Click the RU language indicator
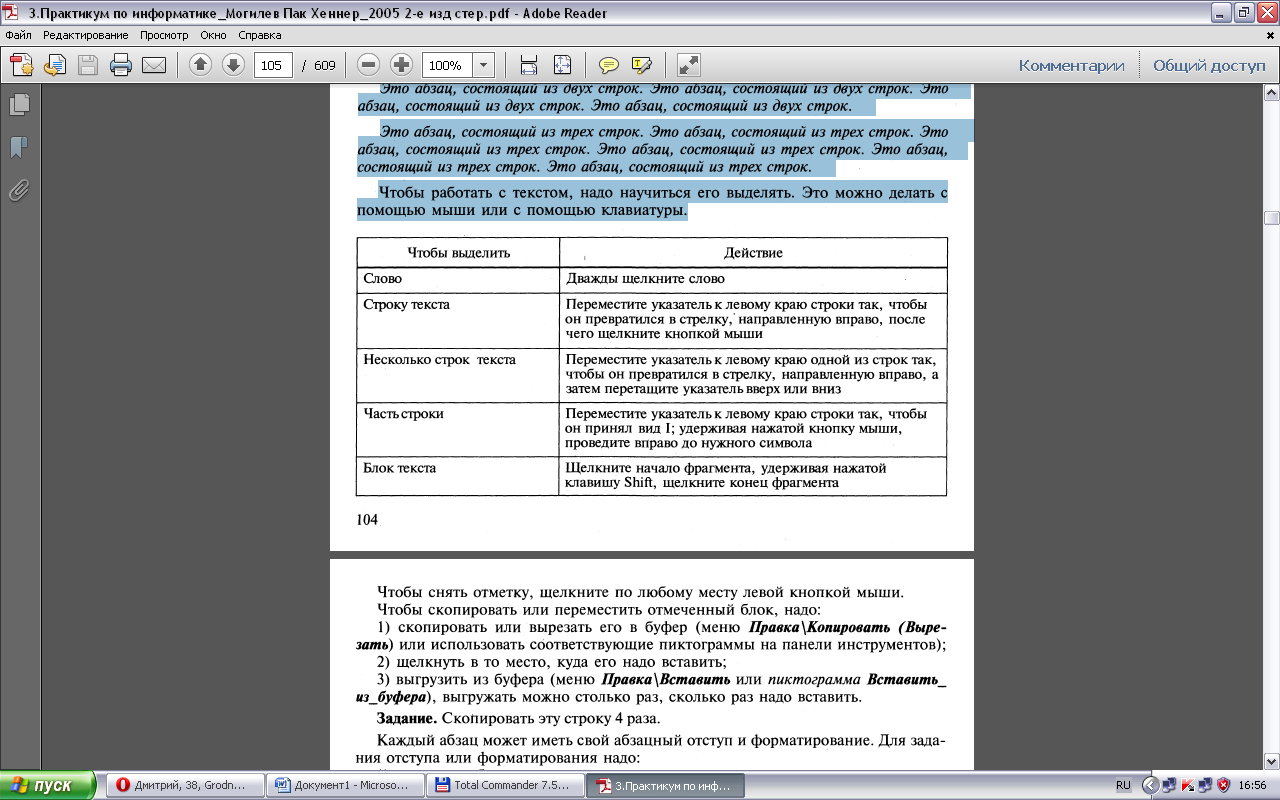This screenshot has width=1280, height=800. tap(1122, 785)
